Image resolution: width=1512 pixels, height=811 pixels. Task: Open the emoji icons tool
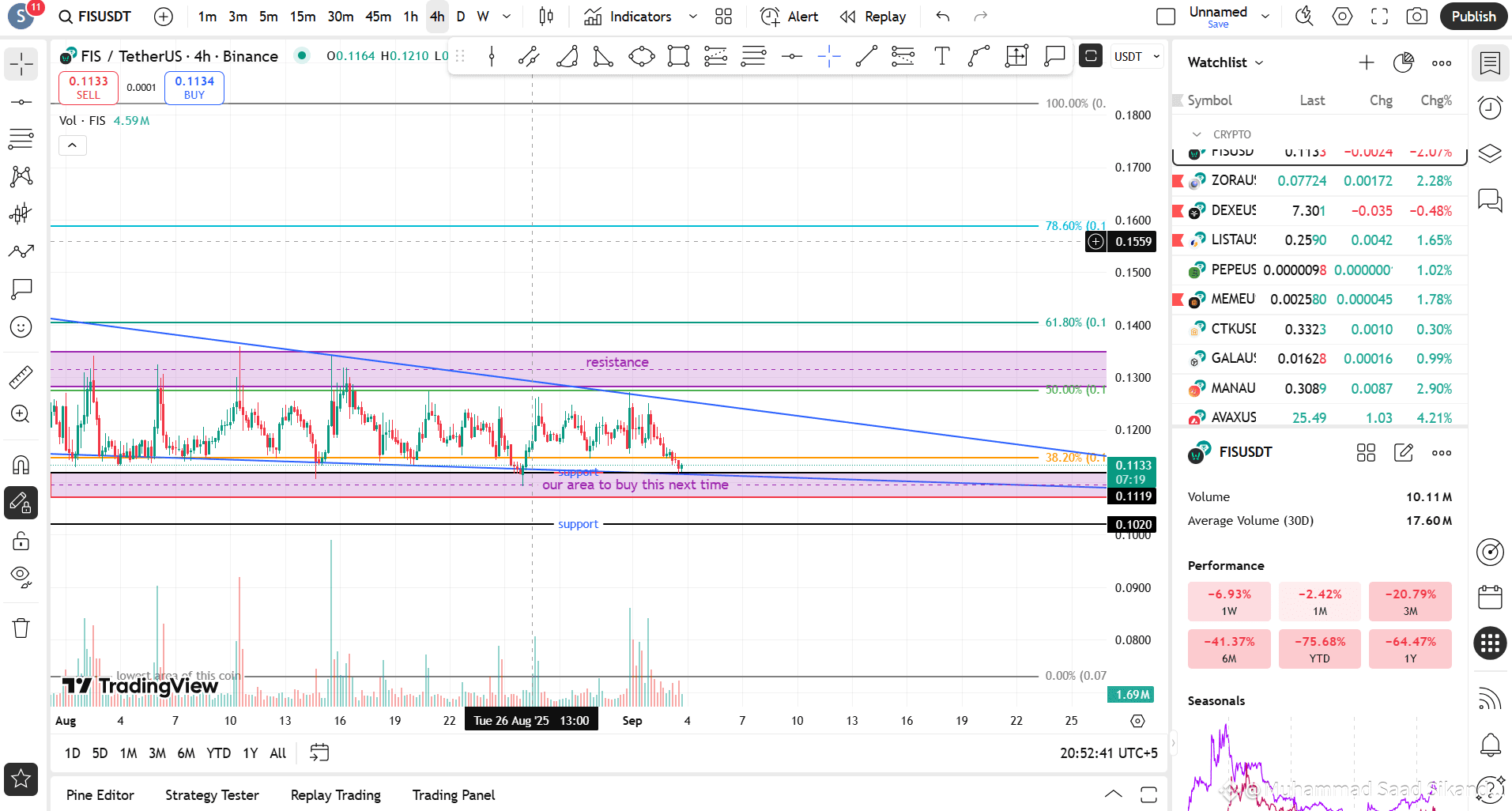(x=21, y=327)
